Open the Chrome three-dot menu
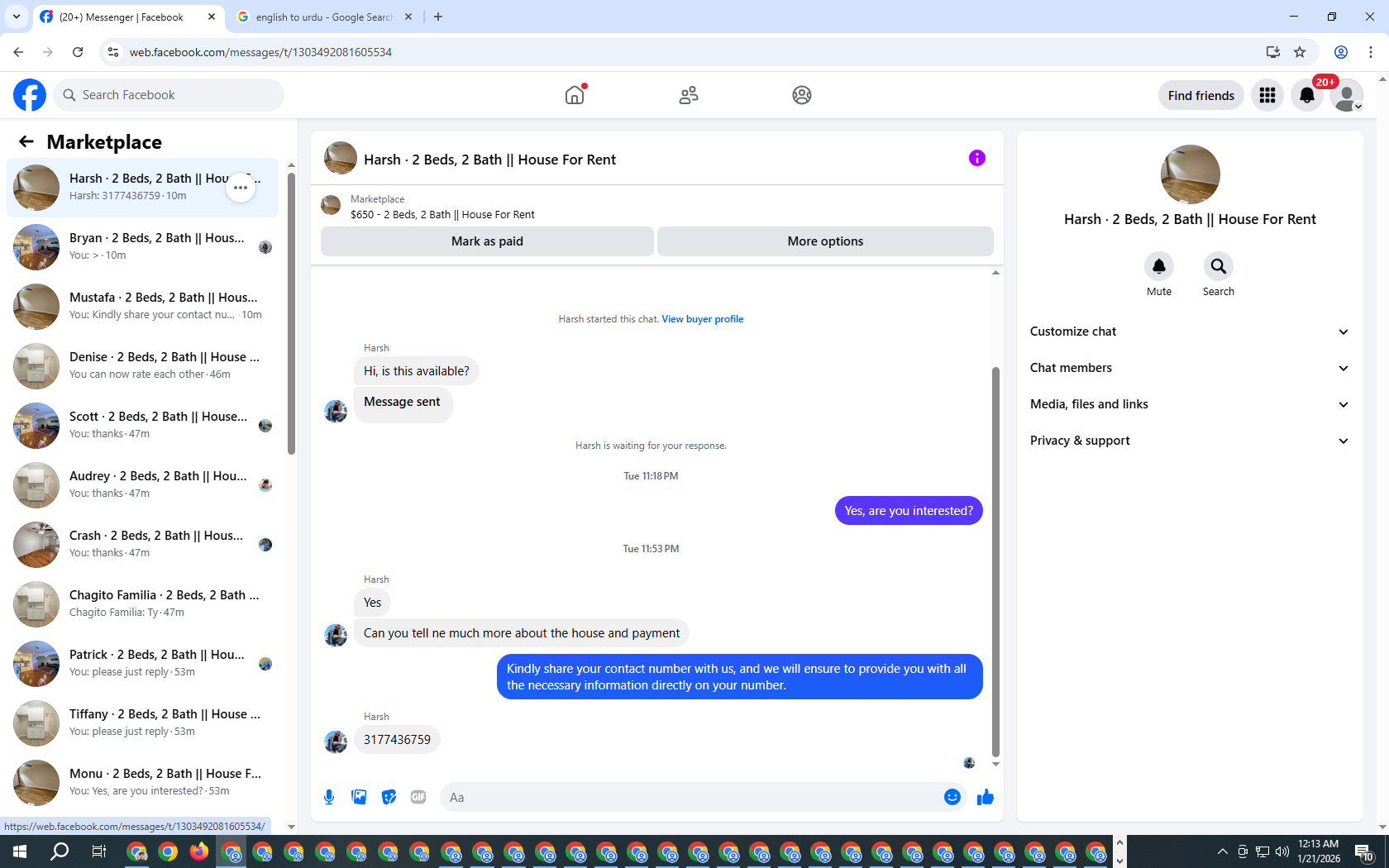 (1371, 52)
